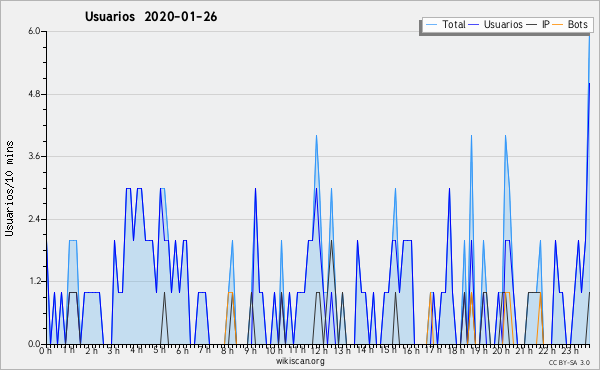This screenshot has height=370, width=600.
Task: Click the chart title 'Usuarios 2020-01-26'
Action: 151,17
